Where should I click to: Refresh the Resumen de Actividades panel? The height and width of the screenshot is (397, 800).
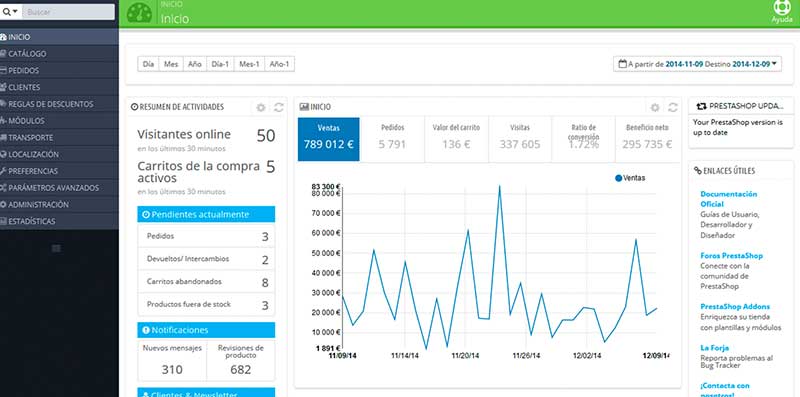click(279, 107)
